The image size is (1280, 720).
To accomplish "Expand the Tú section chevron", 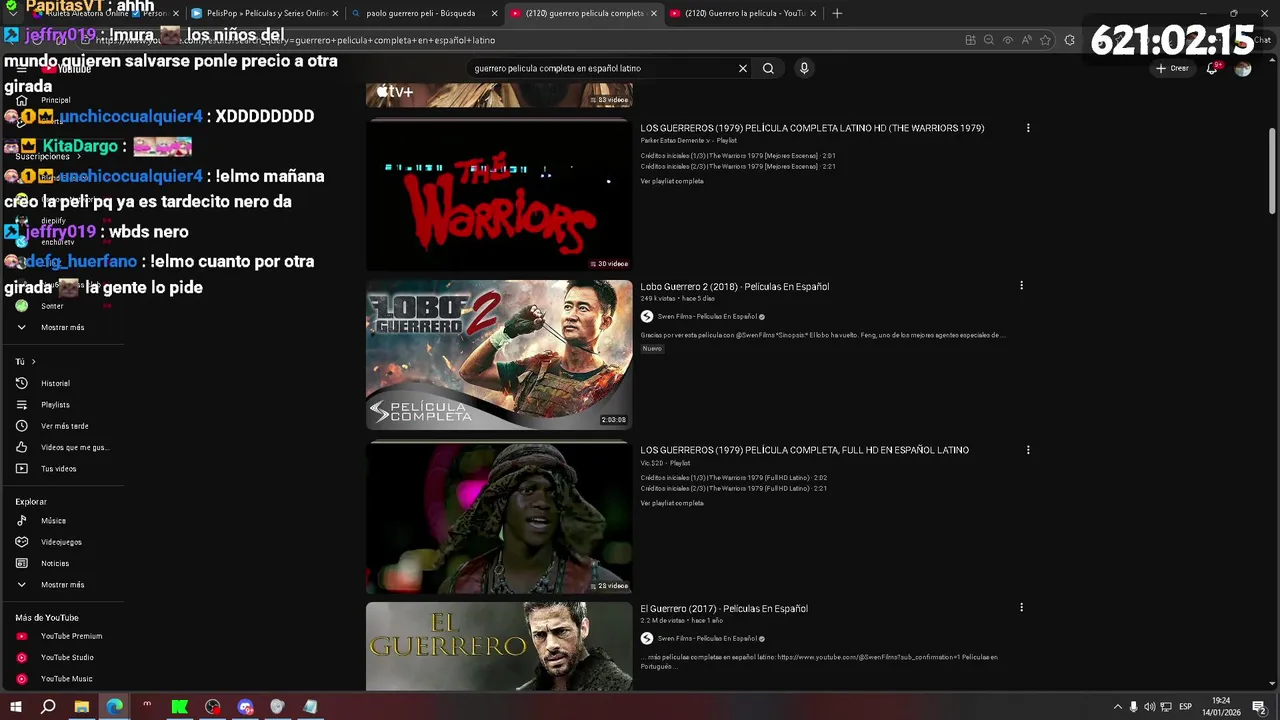I will 33,362.
